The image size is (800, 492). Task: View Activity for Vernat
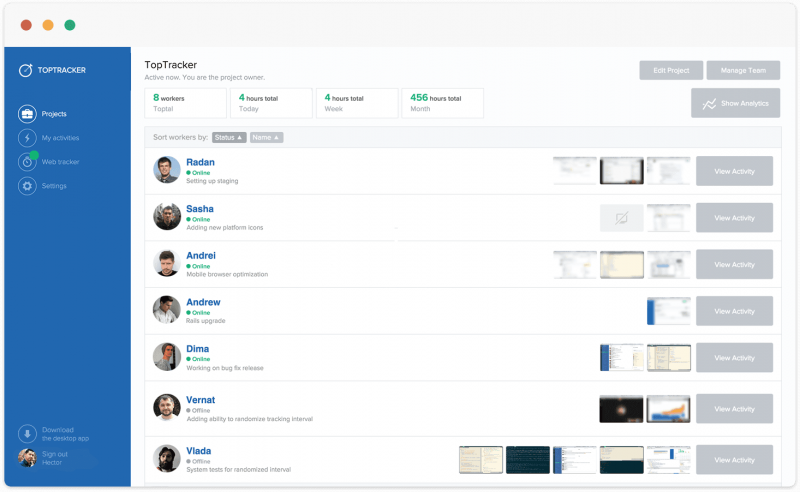tap(734, 409)
